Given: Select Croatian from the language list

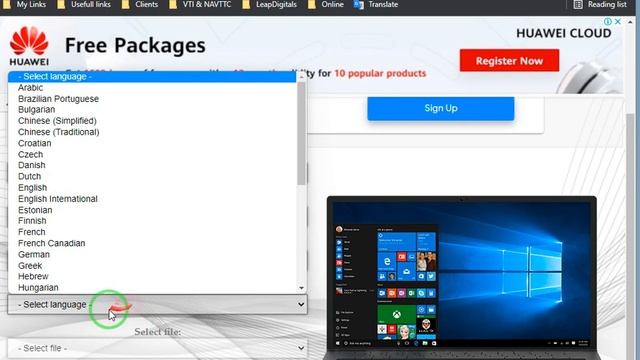Looking at the screenshot, I should (152, 143).
